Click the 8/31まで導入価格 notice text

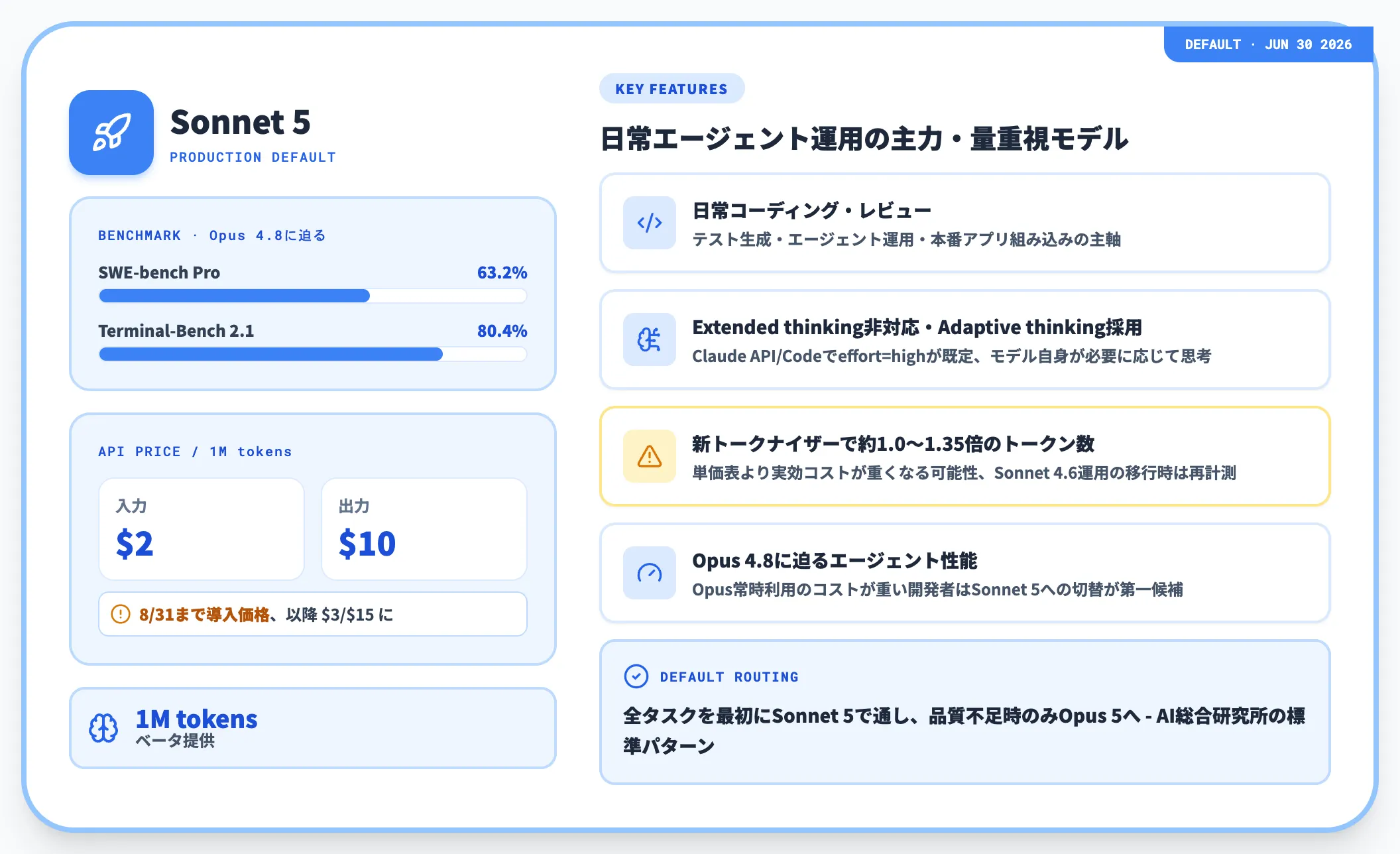pos(204,615)
